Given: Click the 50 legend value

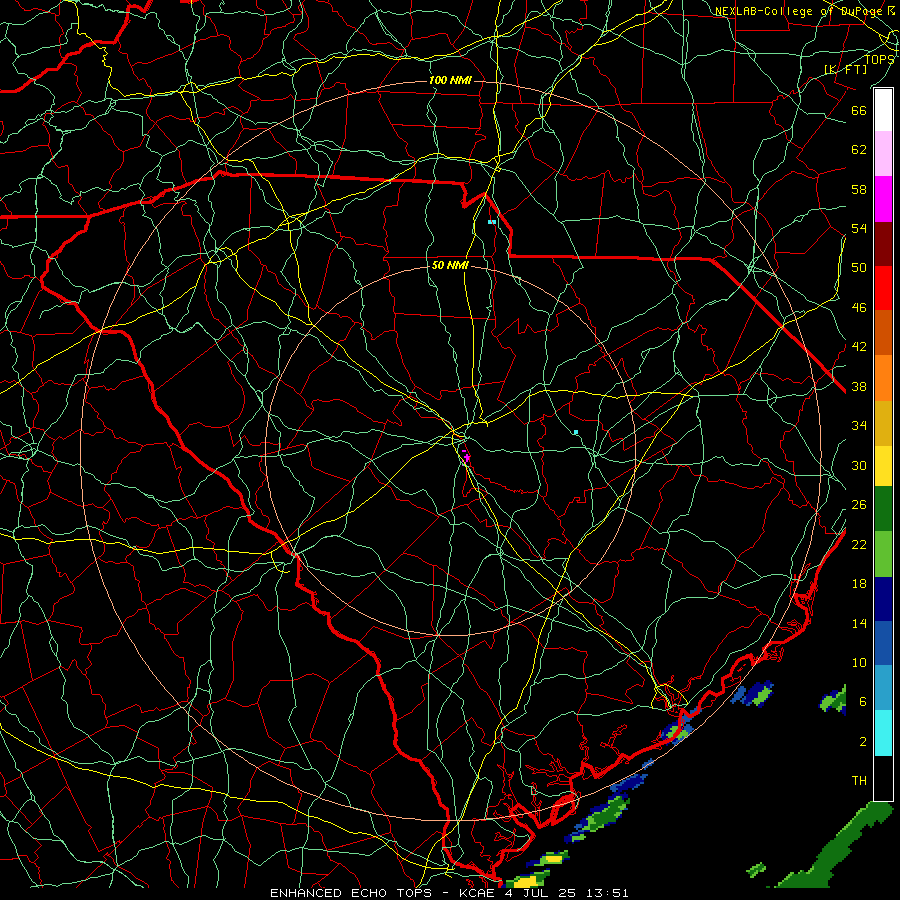Looking at the screenshot, I should click(x=859, y=267).
